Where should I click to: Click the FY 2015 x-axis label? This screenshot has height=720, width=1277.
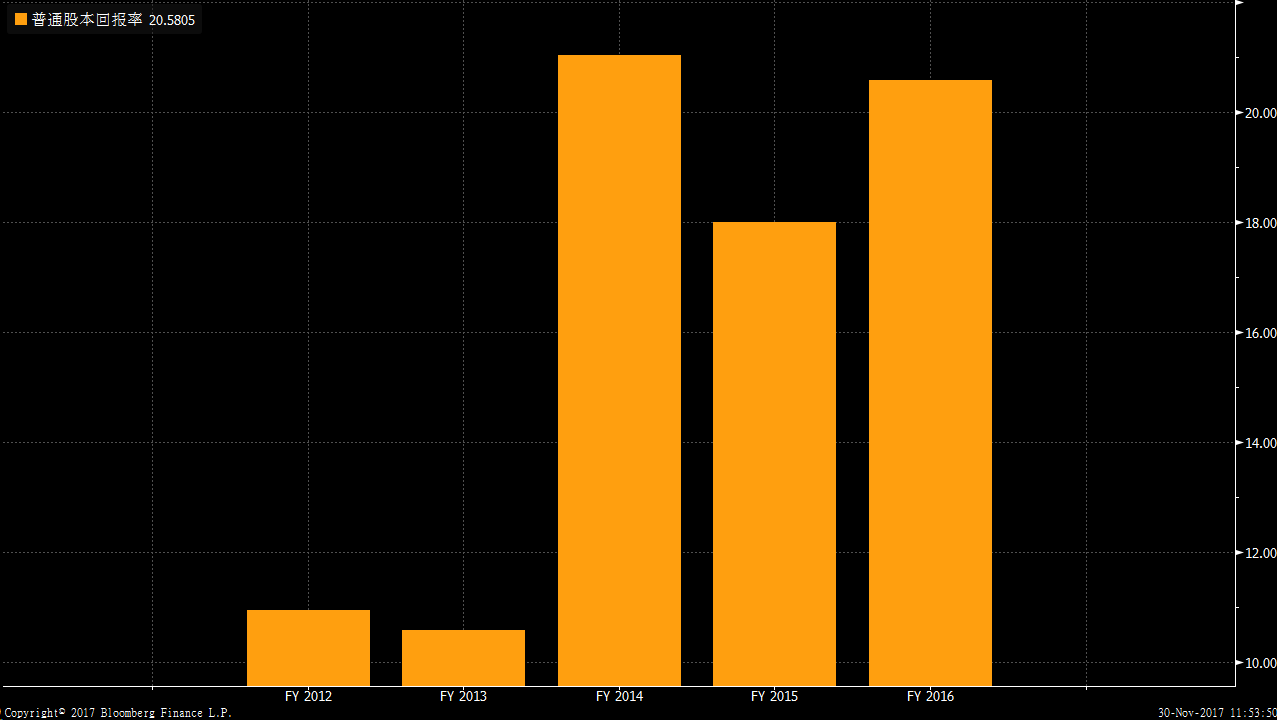[x=774, y=696]
